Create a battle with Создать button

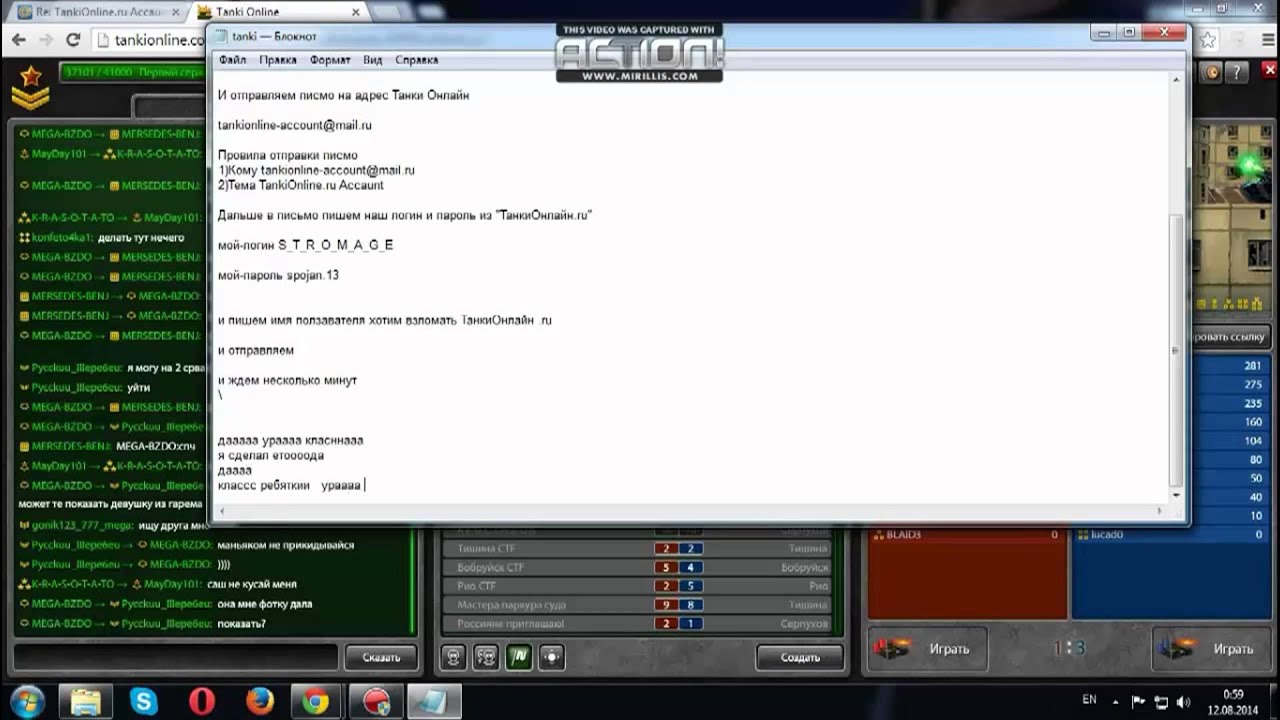[x=801, y=657]
